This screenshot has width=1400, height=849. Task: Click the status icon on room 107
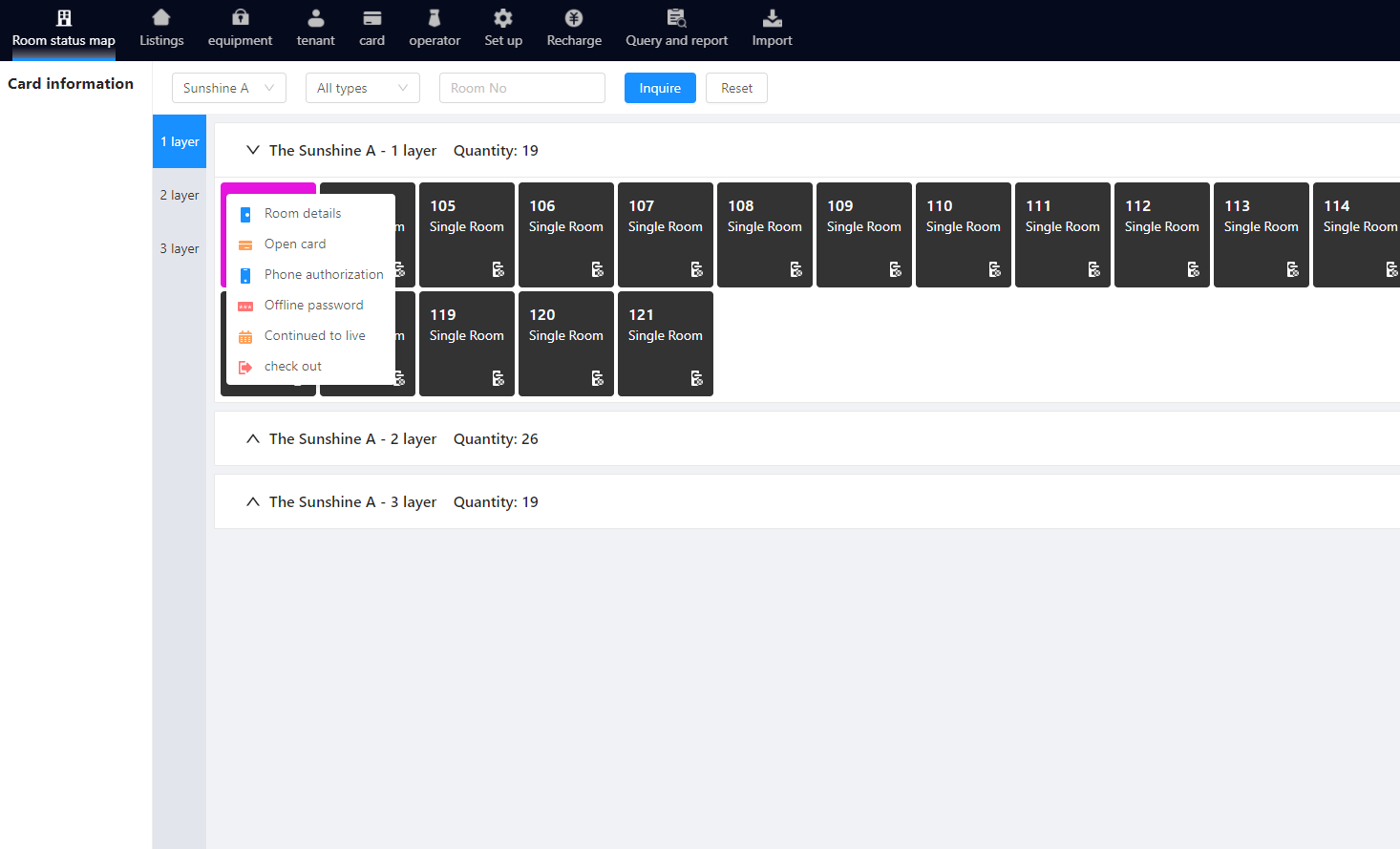pyautogui.click(x=696, y=269)
